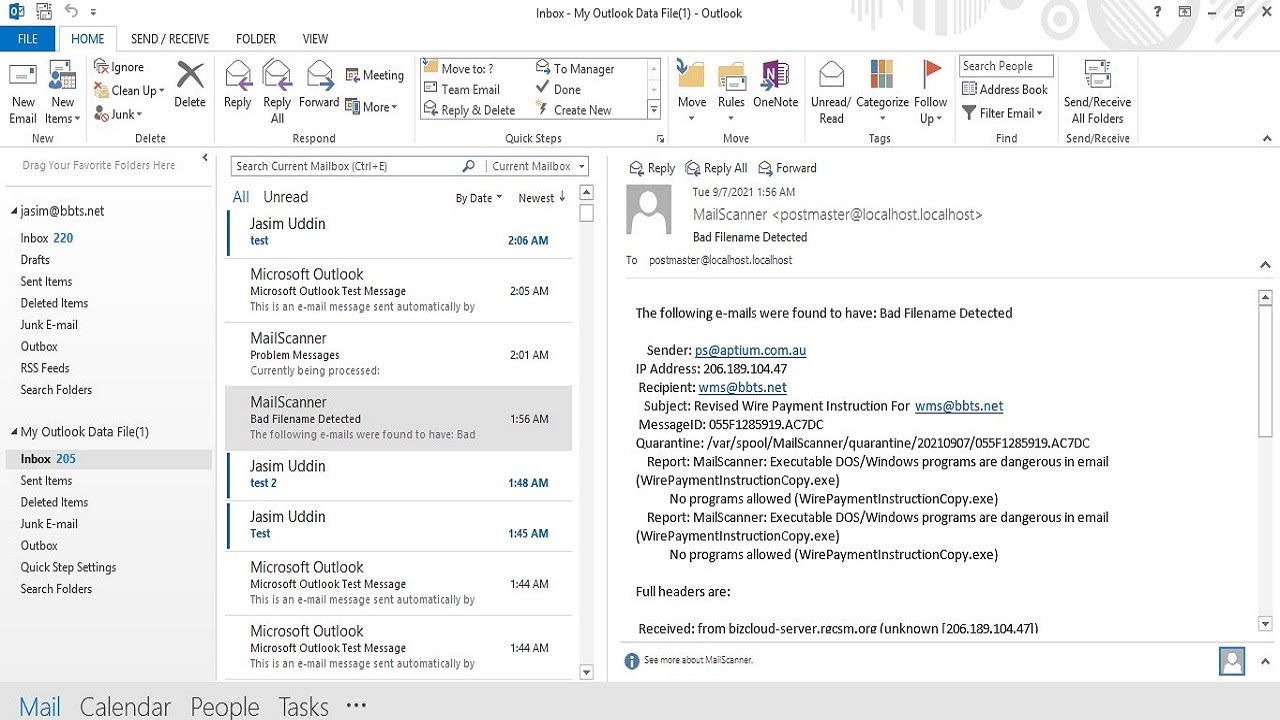
Task: Open the navigation options ellipsis
Action: click(x=356, y=705)
